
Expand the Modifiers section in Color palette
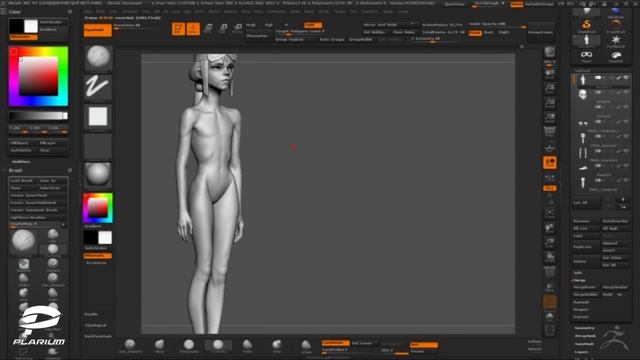click(x=21, y=162)
